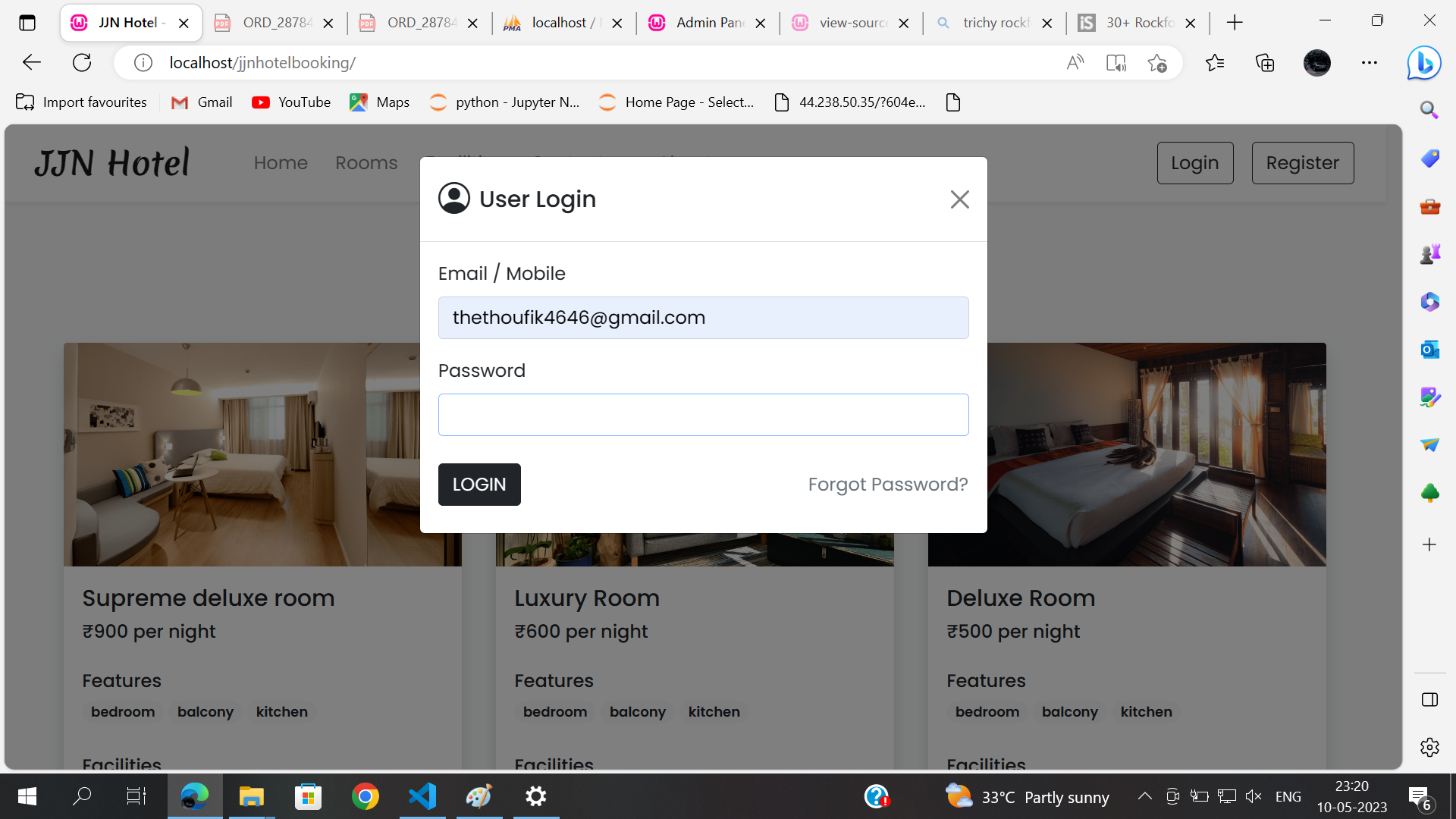
Task: Show hidden icons in the system tray
Action: click(1145, 796)
